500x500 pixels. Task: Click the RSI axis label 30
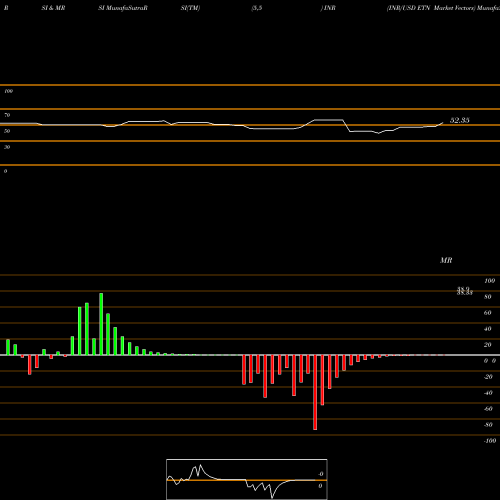[7, 147]
